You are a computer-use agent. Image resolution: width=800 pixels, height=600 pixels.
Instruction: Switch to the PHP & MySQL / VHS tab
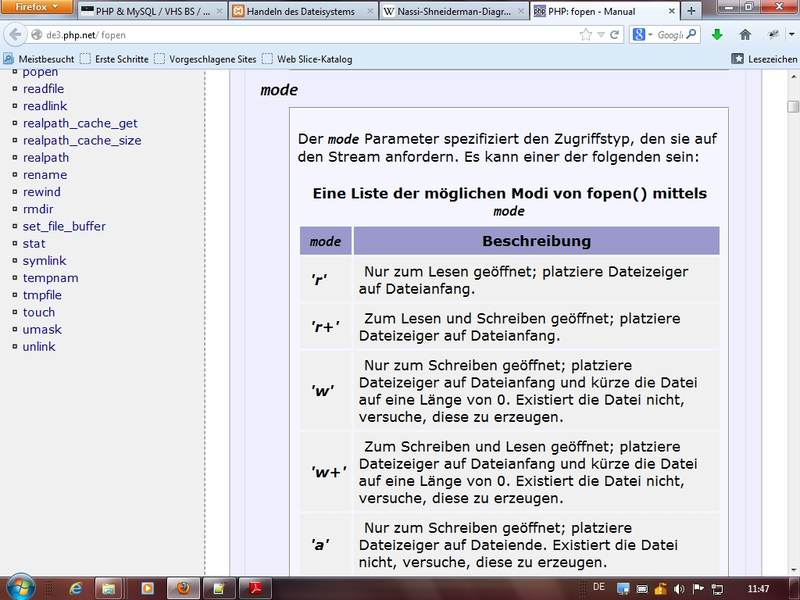(150, 12)
